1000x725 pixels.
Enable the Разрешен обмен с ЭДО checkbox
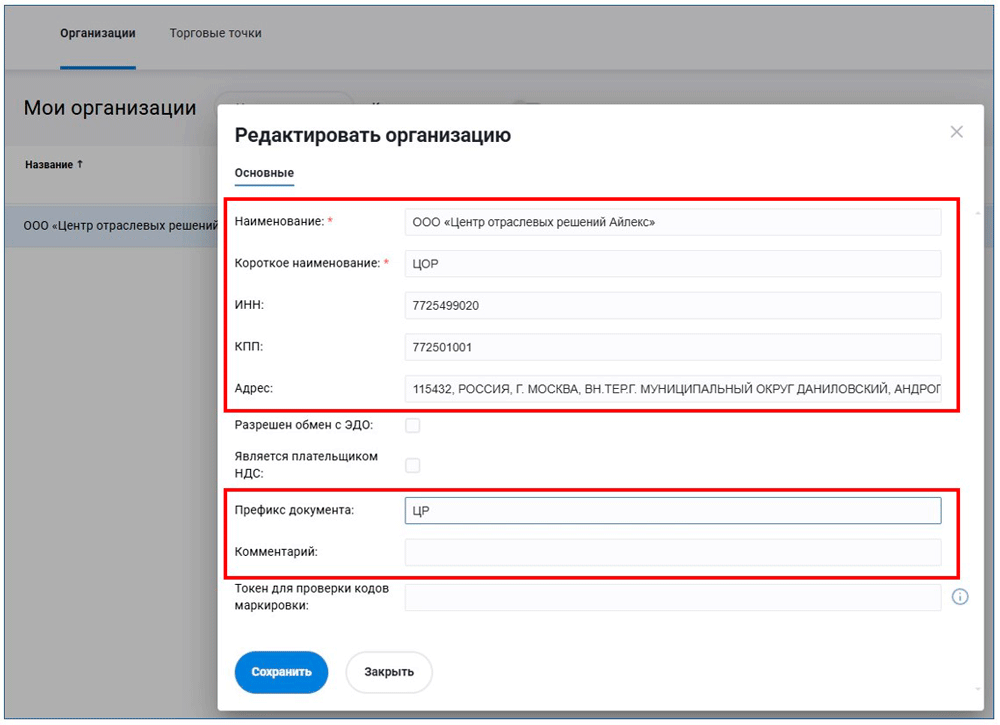[x=412, y=426]
